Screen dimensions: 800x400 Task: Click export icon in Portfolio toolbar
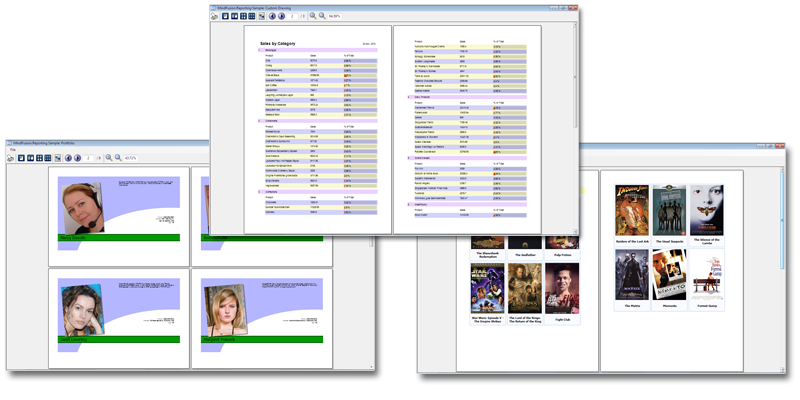point(58,158)
